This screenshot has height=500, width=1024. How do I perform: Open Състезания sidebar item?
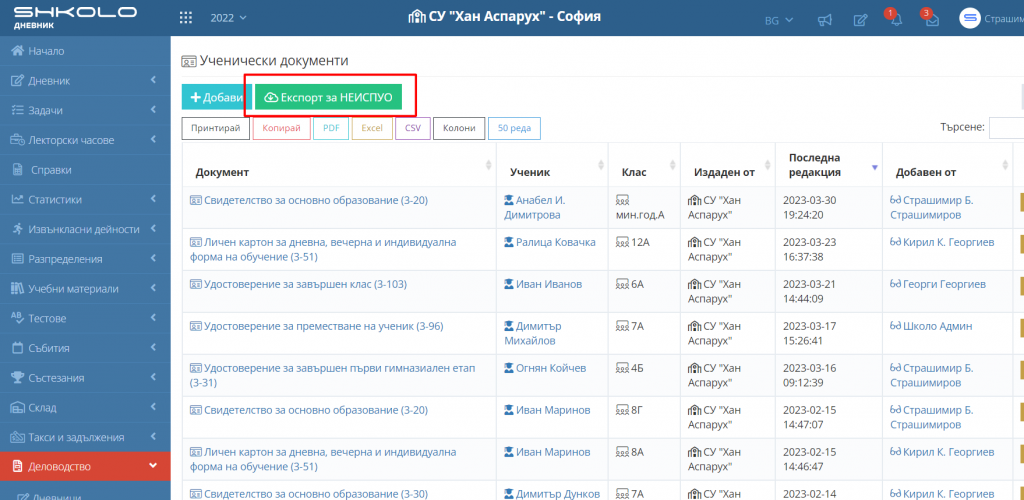[x=85, y=378]
